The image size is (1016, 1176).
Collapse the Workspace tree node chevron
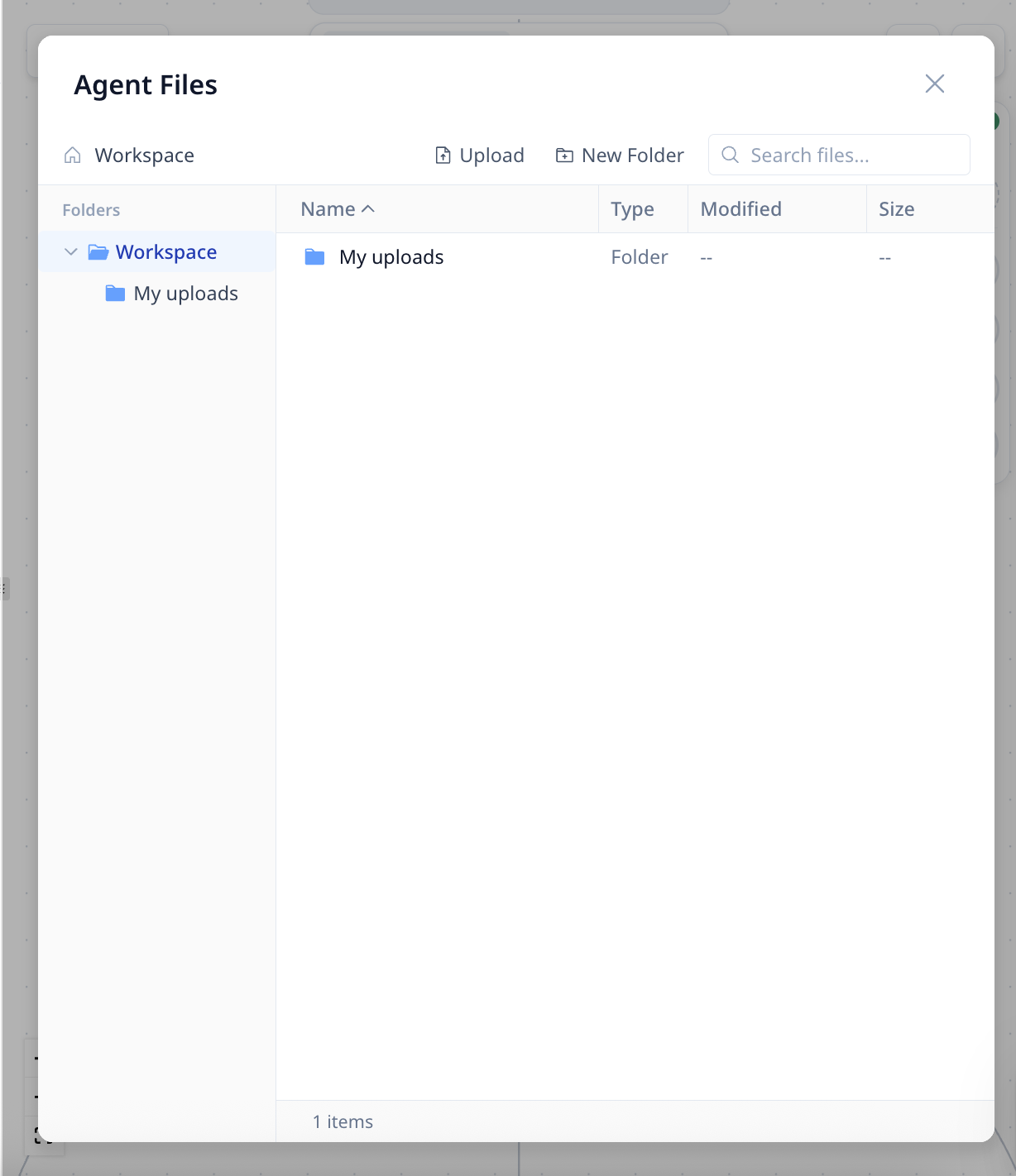pos(71,252)
